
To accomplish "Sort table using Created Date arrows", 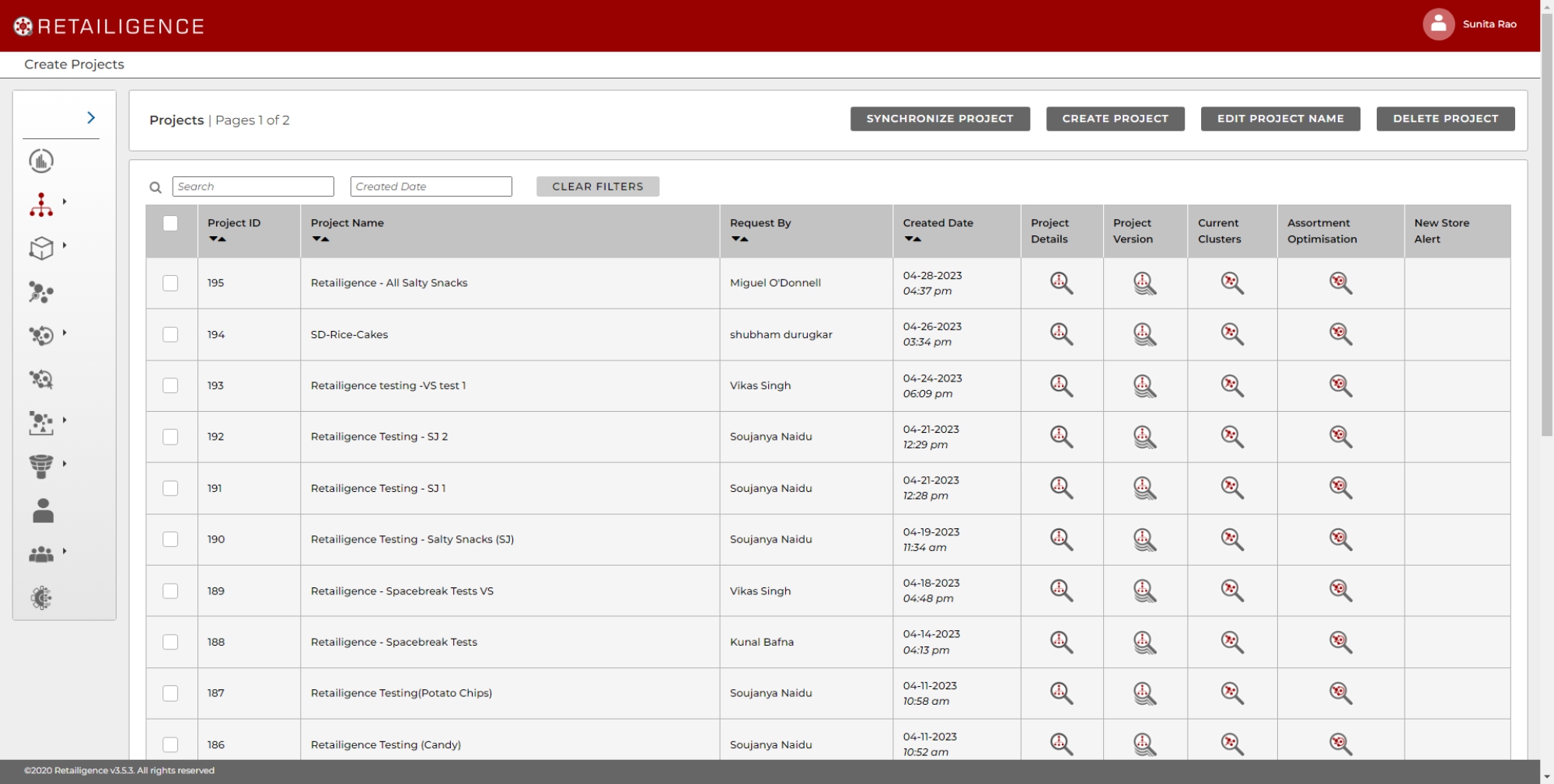I will point(913,239).
